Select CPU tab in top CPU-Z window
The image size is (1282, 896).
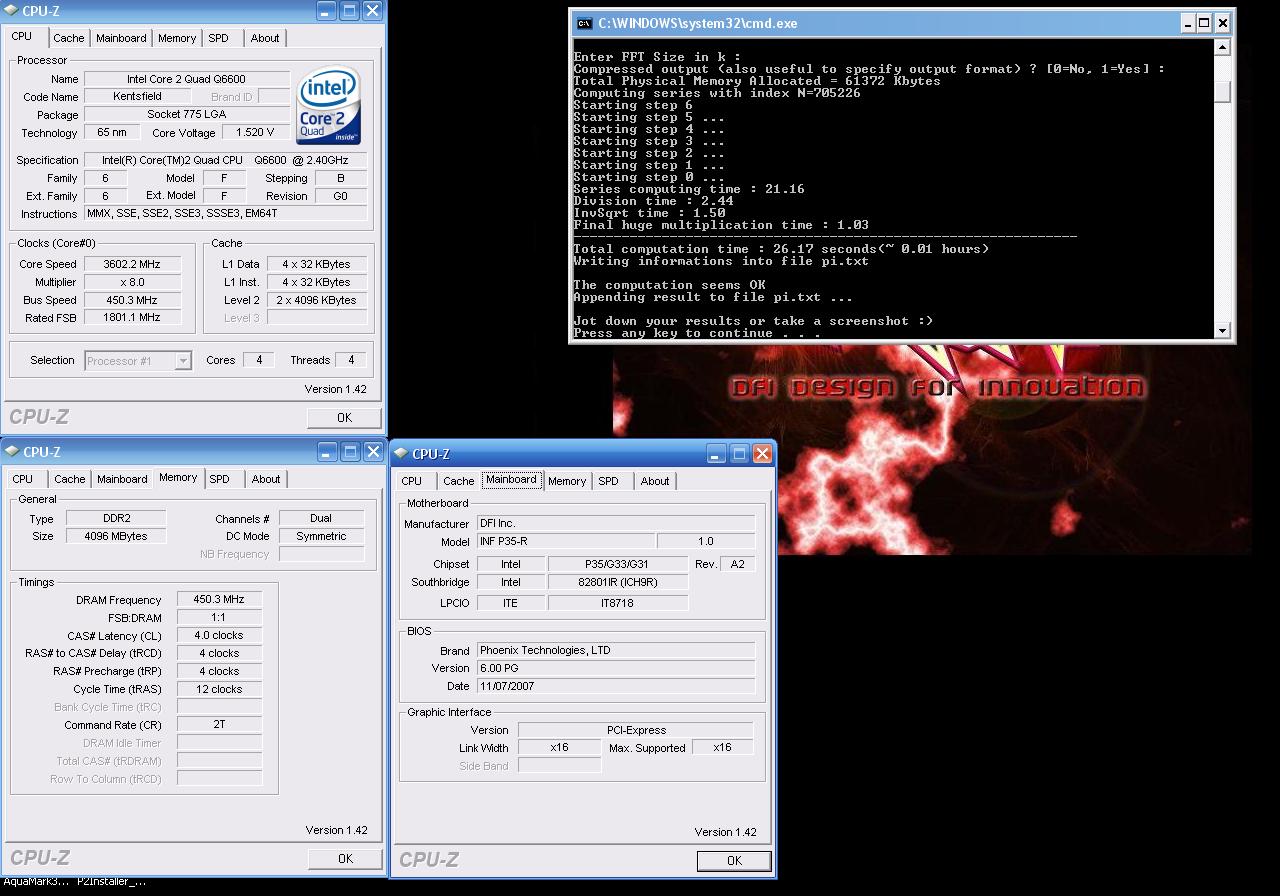coord(22,36)
